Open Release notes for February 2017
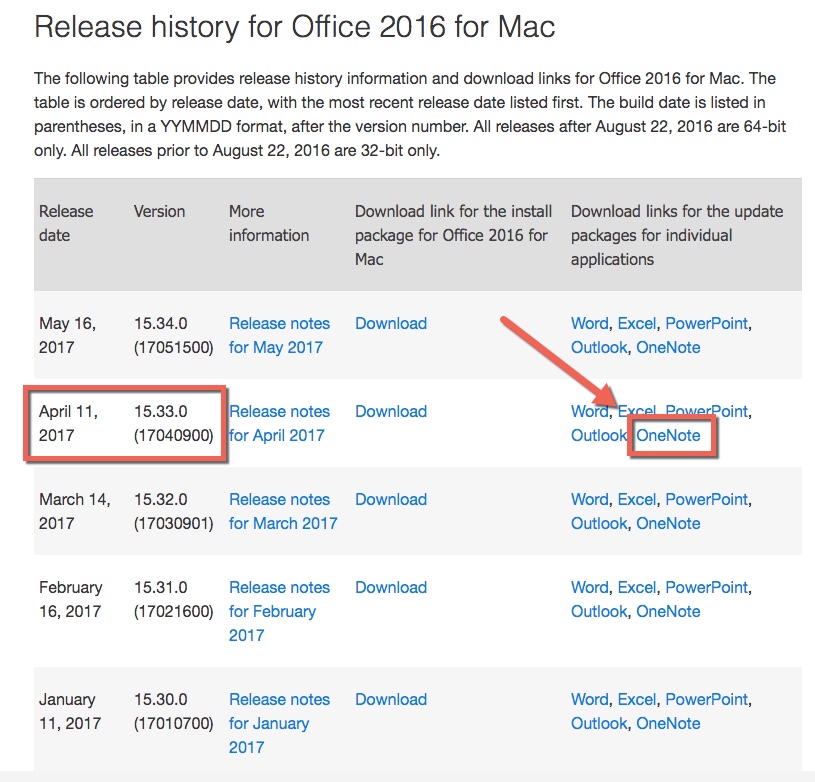 (279, 611)
